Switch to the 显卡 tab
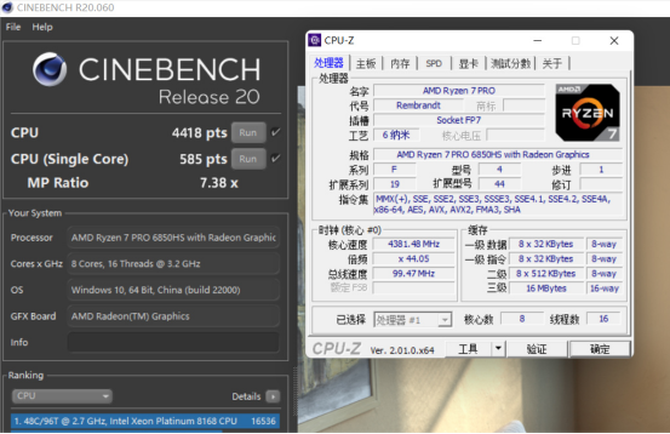This screenshot has width=670, height=434. pyautogui.click(x=468, y=64)
